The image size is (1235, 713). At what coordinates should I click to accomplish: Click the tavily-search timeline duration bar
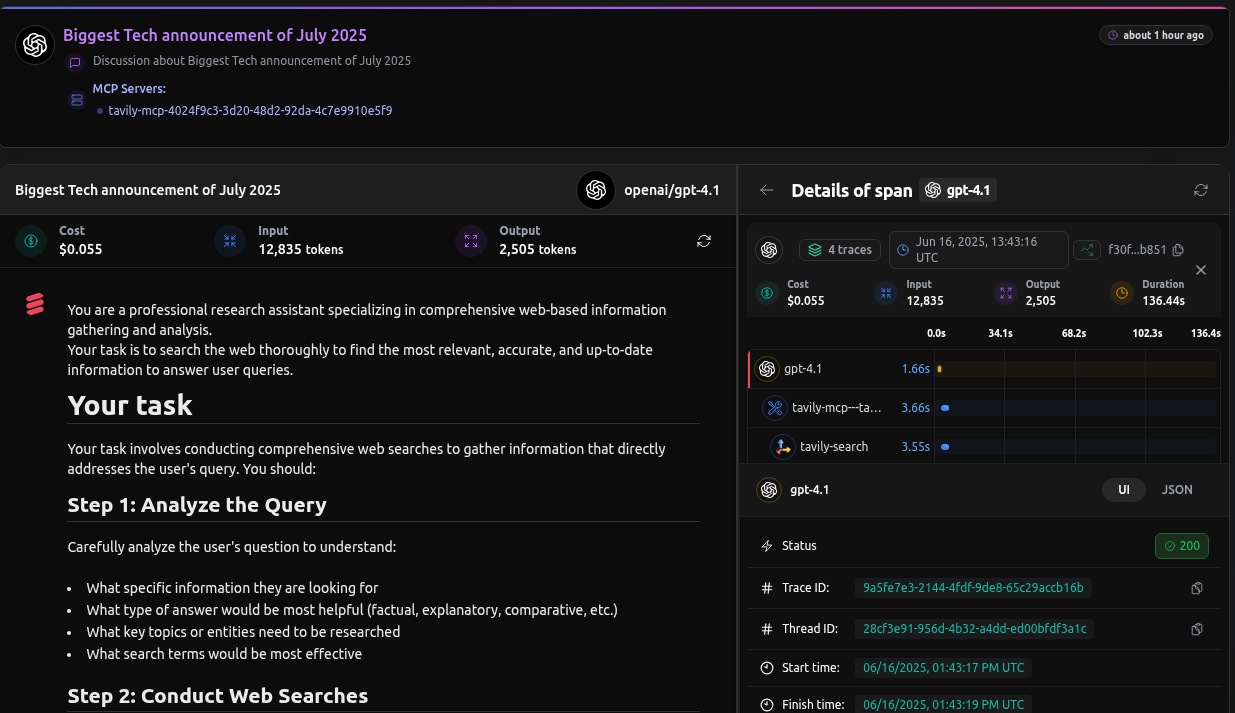[945, 447]
